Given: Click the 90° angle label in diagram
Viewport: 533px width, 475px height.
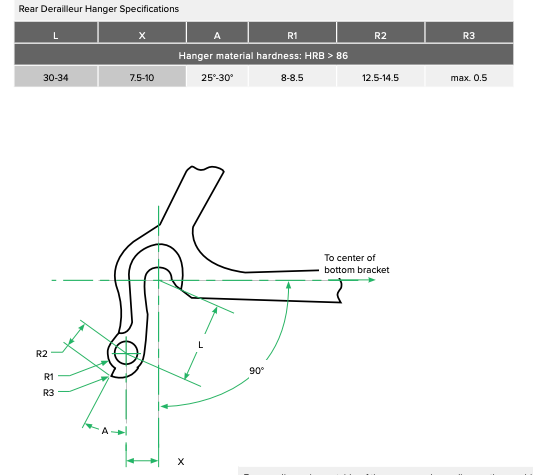Looking at the screenshot, I should pyautogui.click(x=257, y=371).
